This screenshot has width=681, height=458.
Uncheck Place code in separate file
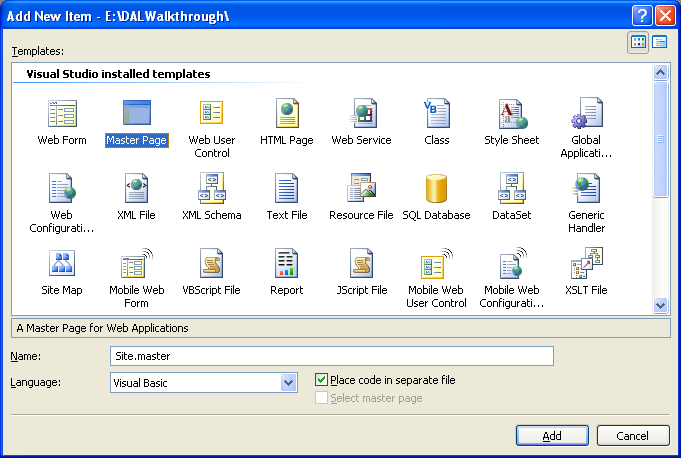[x=321, y=380]
